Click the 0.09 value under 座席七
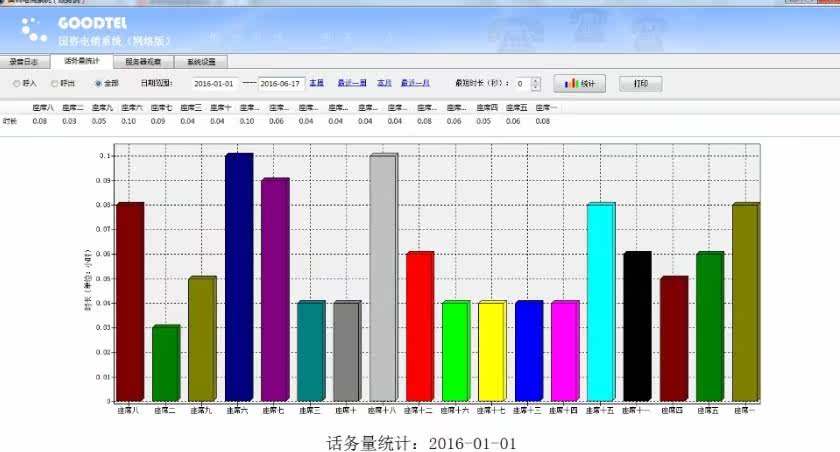 (158, 121)
